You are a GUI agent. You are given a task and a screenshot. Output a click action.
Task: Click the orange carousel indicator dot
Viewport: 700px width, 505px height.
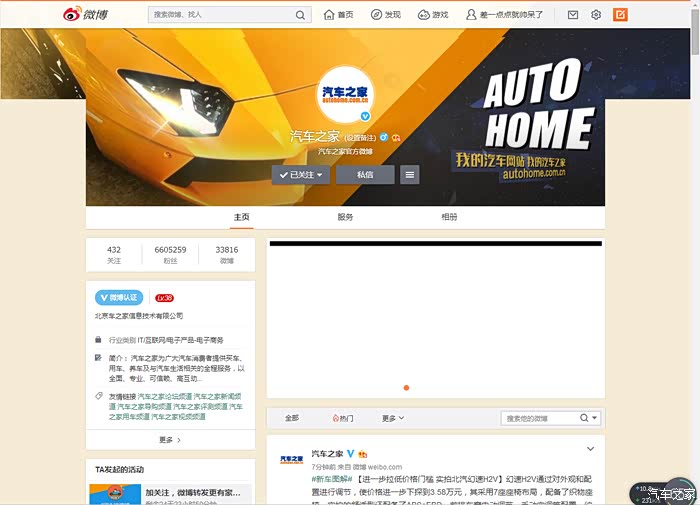406,387
